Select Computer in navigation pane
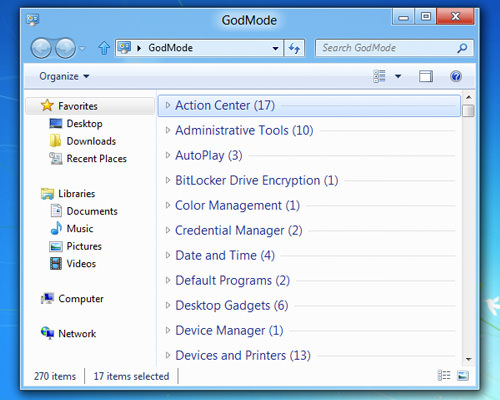Screen dimensions: 500x400 [x=81, y=299]
